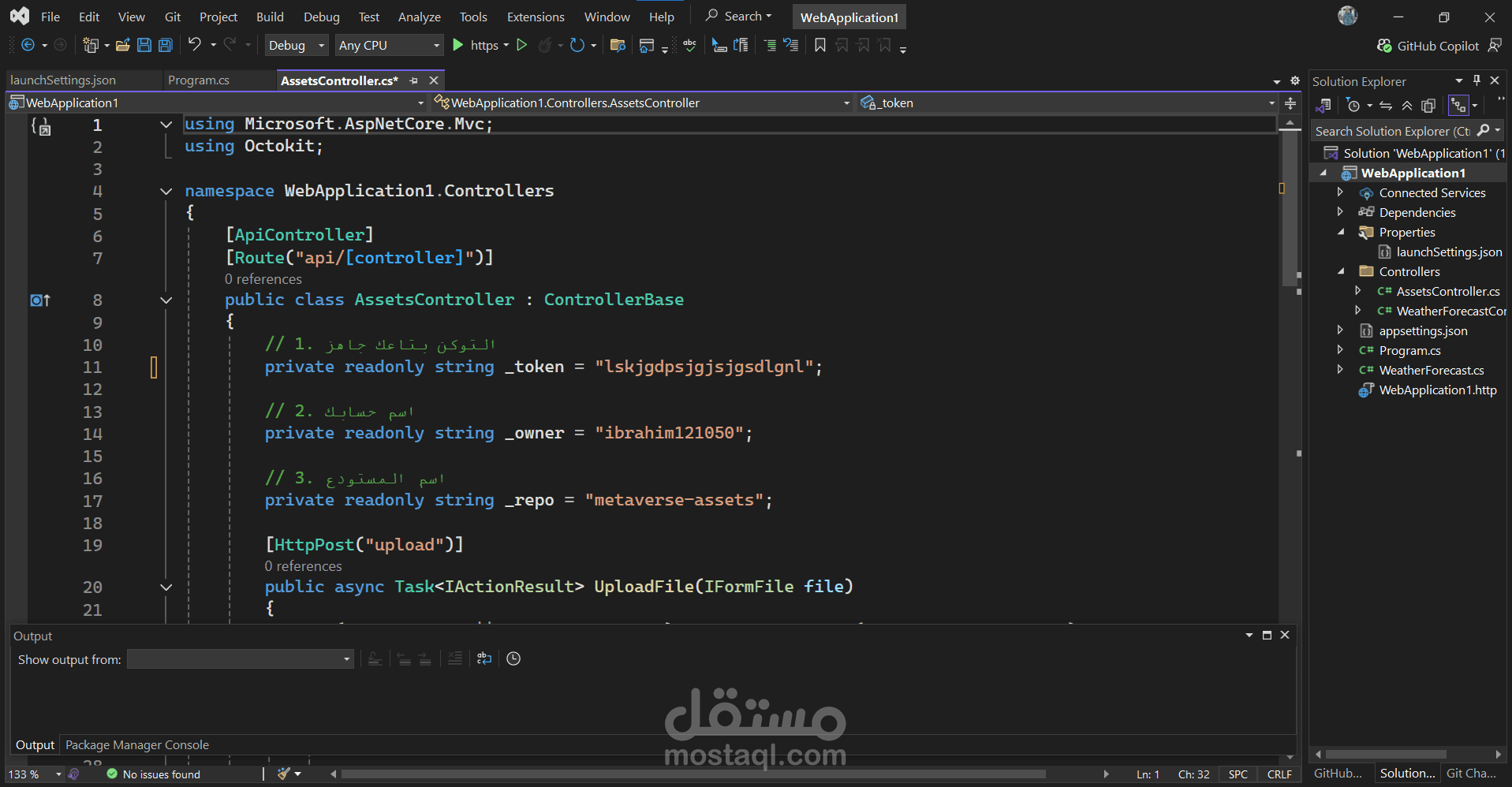Screen dimensions: 1512x787
Task: Switch to the Package Manager Console tab
Action: pyautogui.click(x=137, y=745)
